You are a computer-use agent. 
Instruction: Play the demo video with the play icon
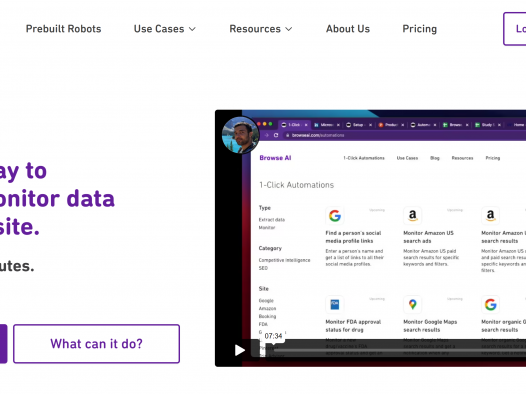[x=240, y=350]
